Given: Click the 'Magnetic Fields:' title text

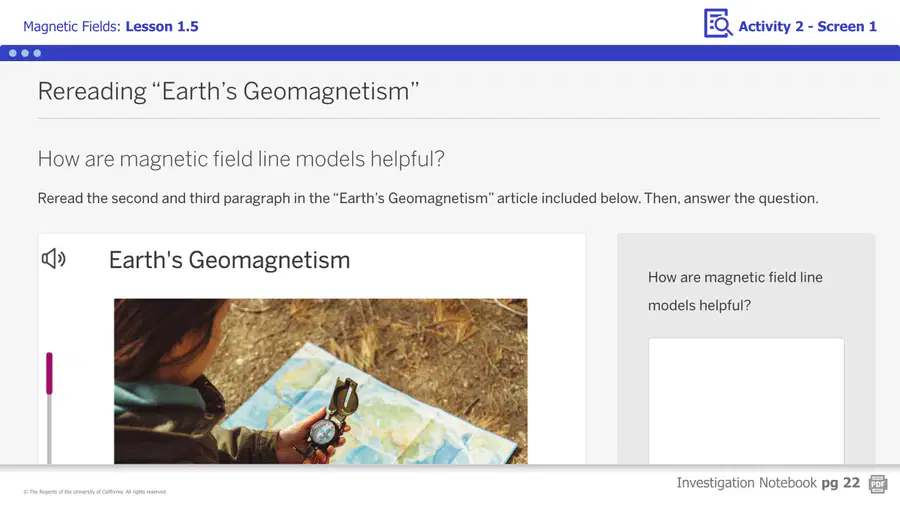Looking at the screenshot, I should coord(72,26).
